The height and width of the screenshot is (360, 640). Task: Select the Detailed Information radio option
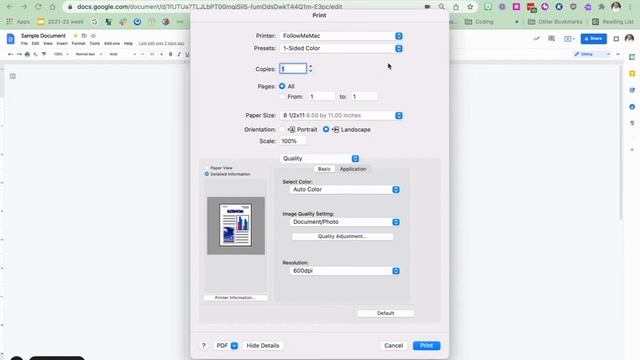click(x=207, y=174)
